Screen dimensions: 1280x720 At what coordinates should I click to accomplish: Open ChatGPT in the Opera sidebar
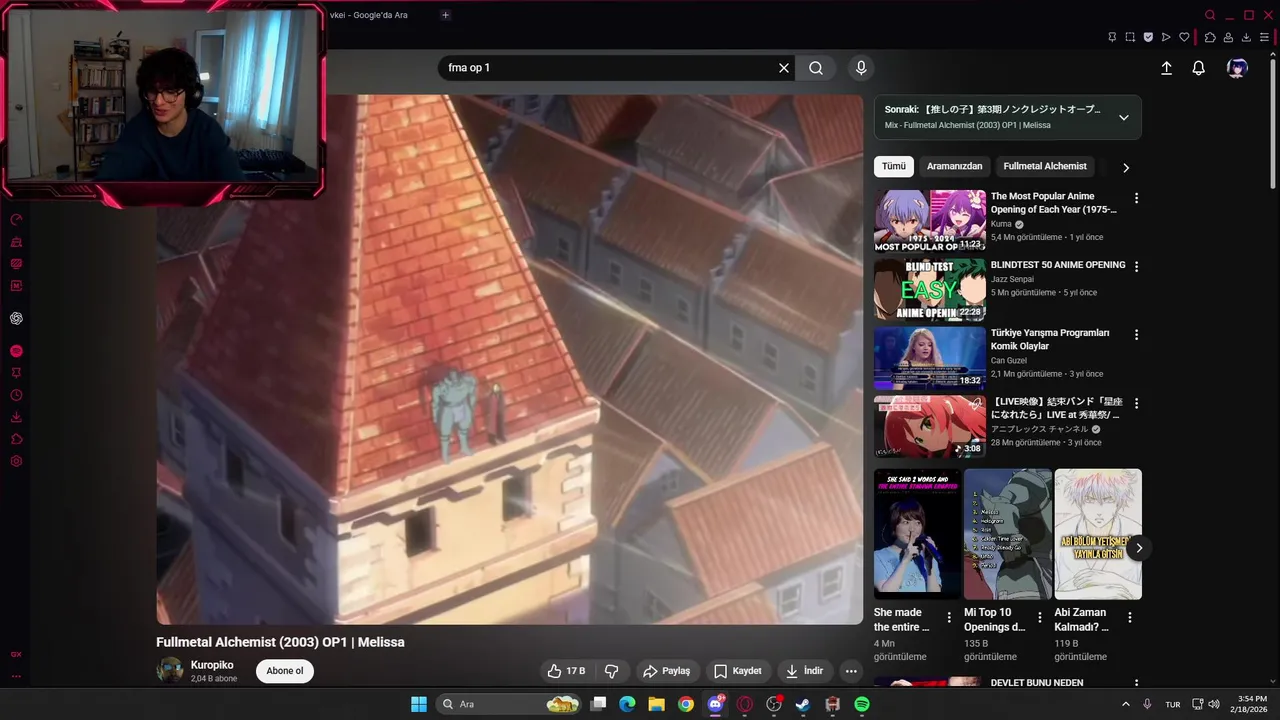coord(16,318)
